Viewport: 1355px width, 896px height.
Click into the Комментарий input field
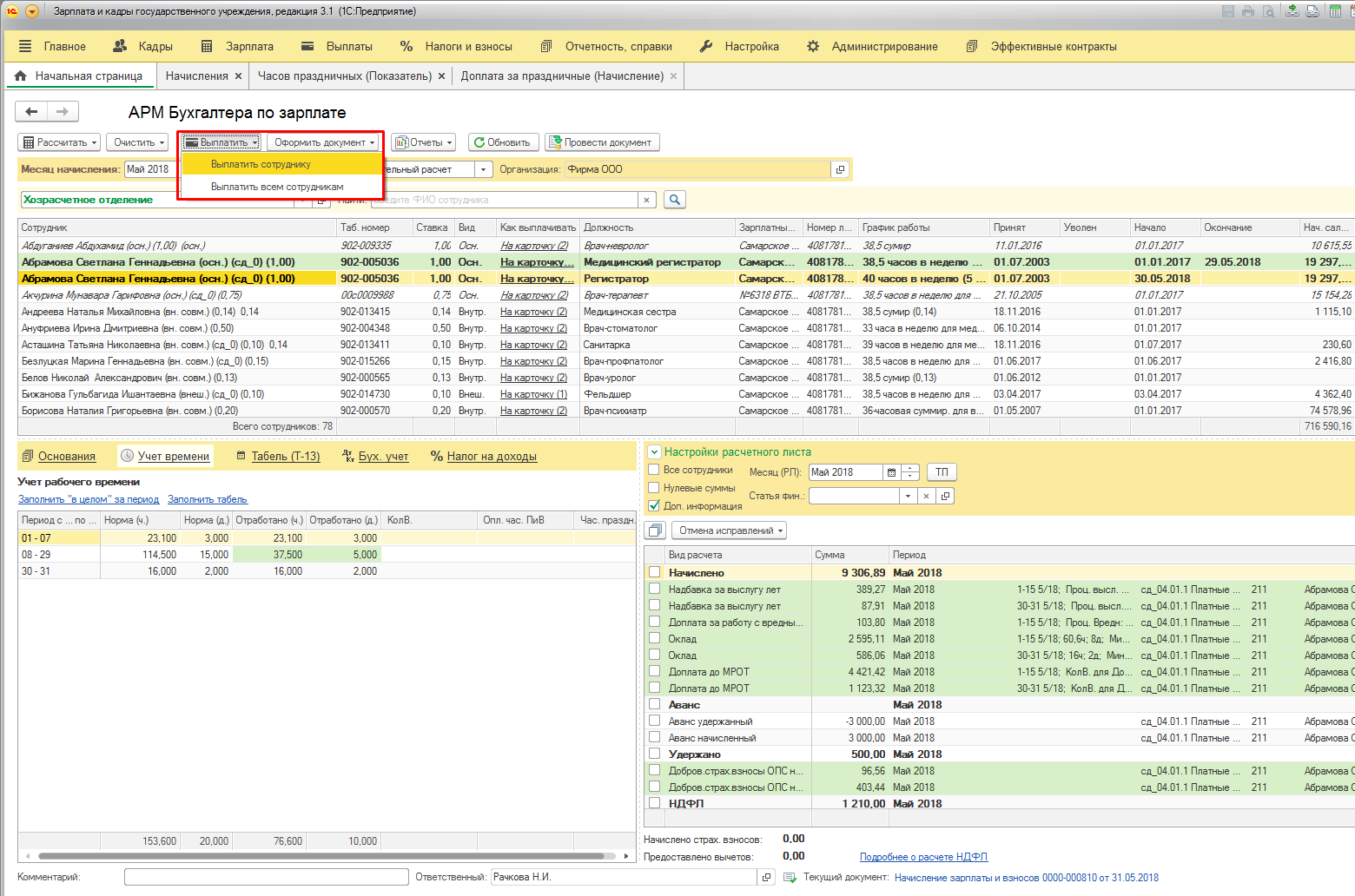tap(266, 877)
